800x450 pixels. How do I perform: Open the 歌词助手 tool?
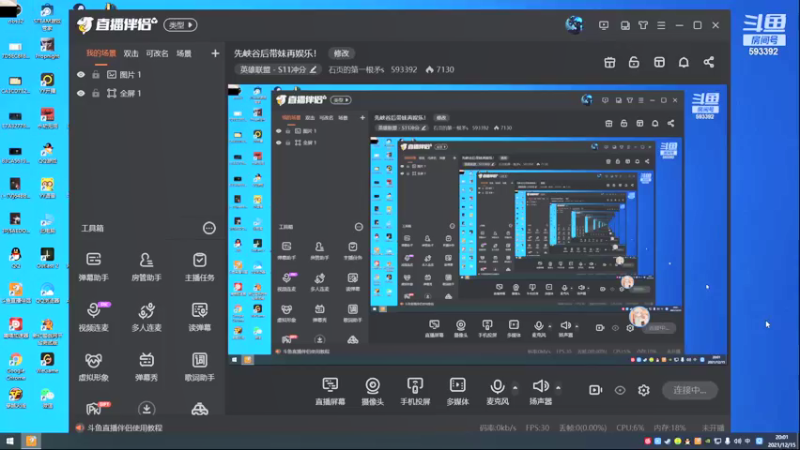199,366
